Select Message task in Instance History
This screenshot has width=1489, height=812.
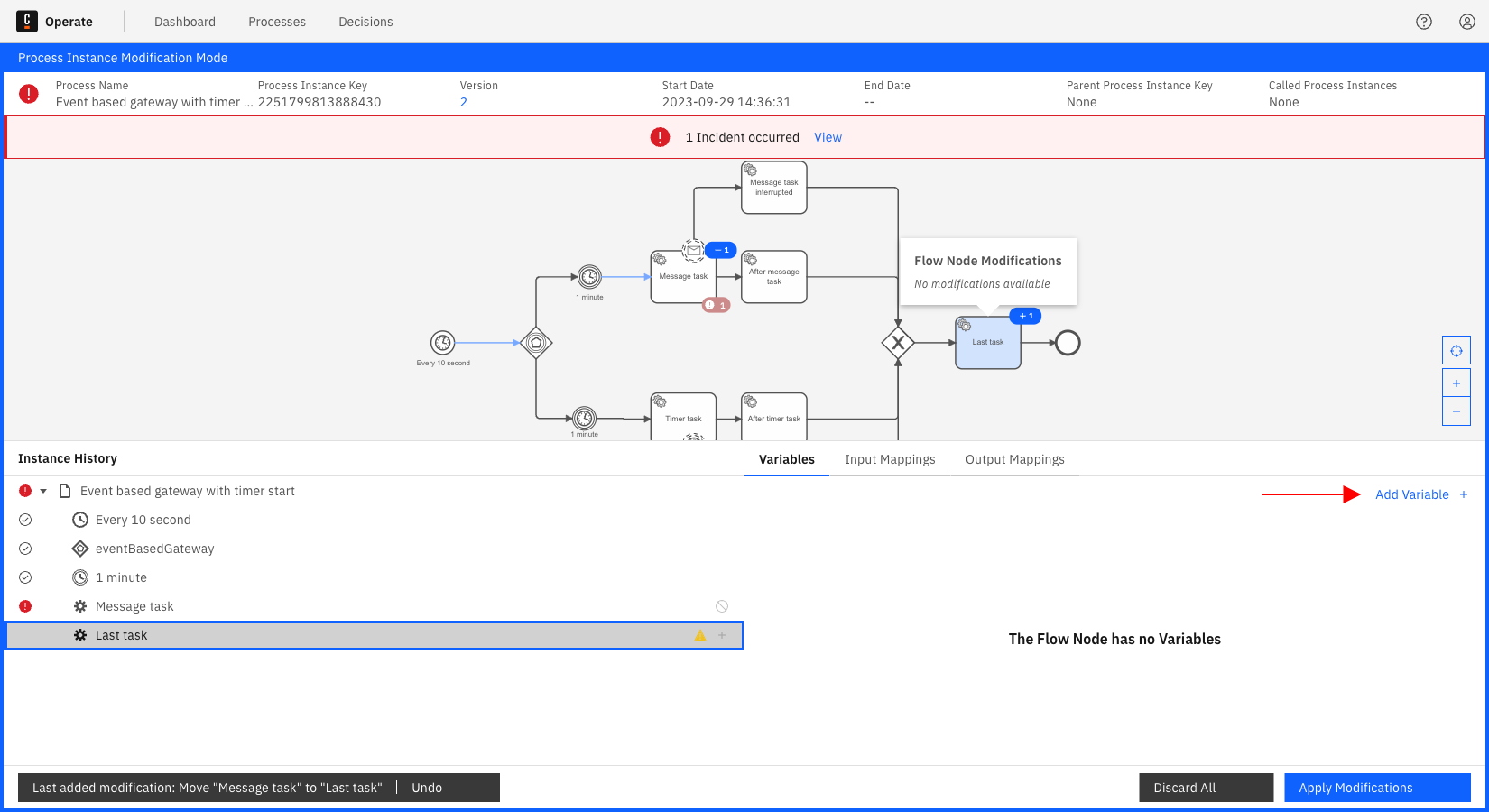pos(134,606)
